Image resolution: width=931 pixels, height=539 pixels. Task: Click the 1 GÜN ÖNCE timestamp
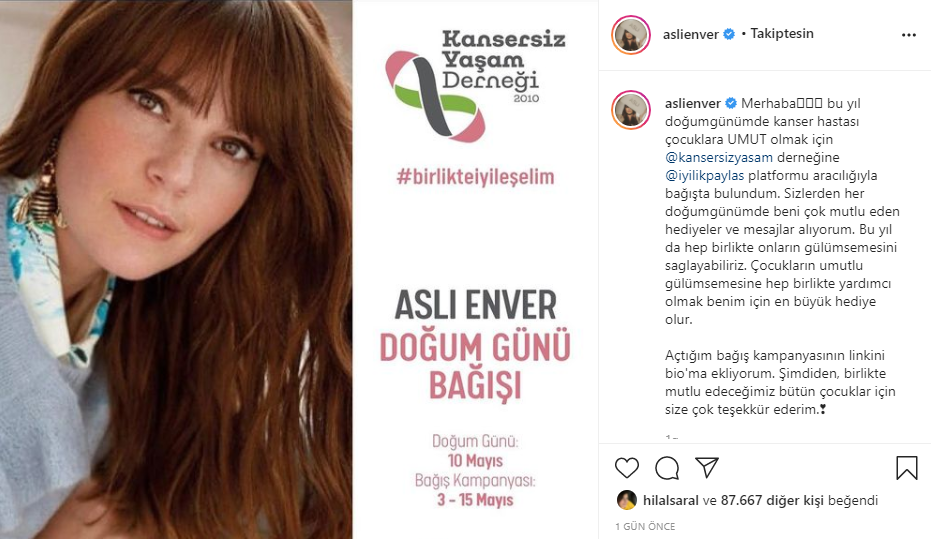coord(645,527)
